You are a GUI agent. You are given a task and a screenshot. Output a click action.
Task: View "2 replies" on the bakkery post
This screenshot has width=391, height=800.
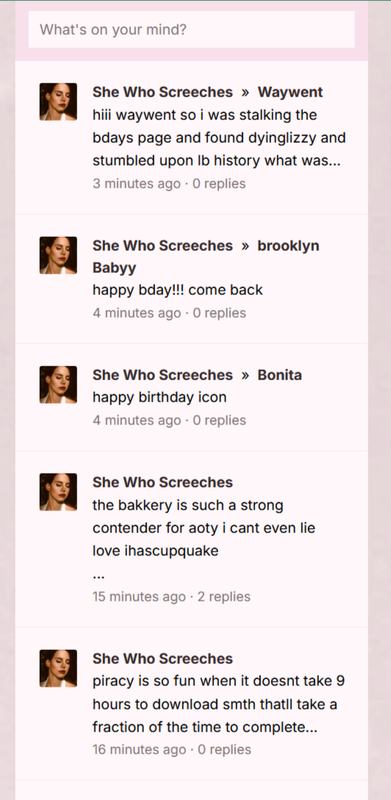click(224, 597)
